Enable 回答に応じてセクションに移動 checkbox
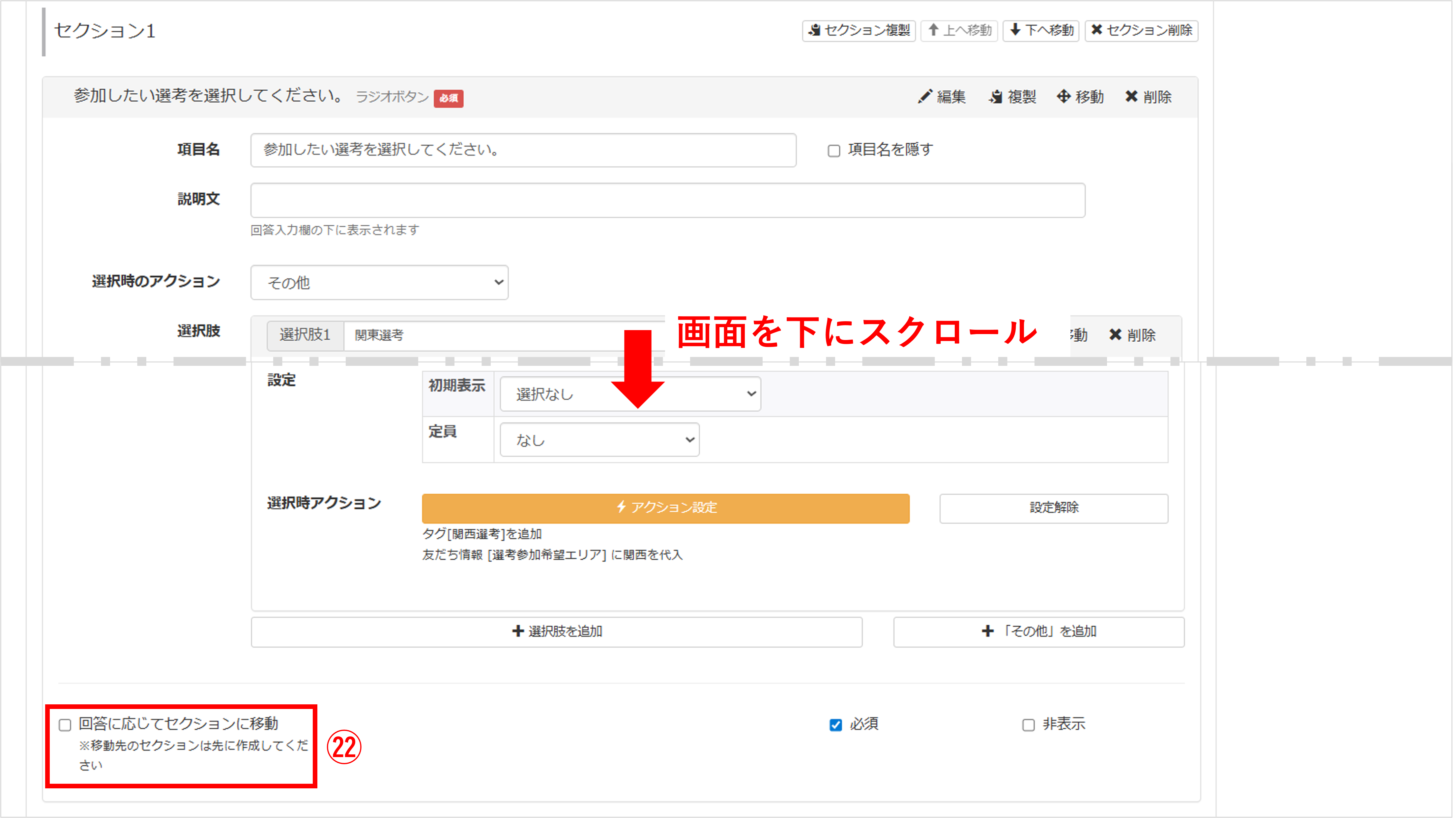The height and width of the screenshot is (818, 1456). (65, 725)
